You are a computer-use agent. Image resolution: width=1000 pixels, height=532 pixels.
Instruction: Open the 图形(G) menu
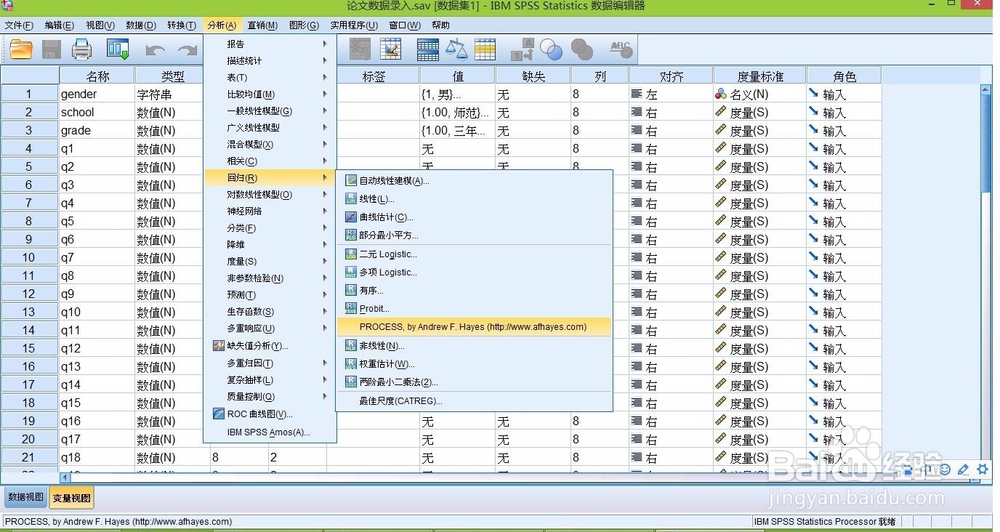click(304, 26)
